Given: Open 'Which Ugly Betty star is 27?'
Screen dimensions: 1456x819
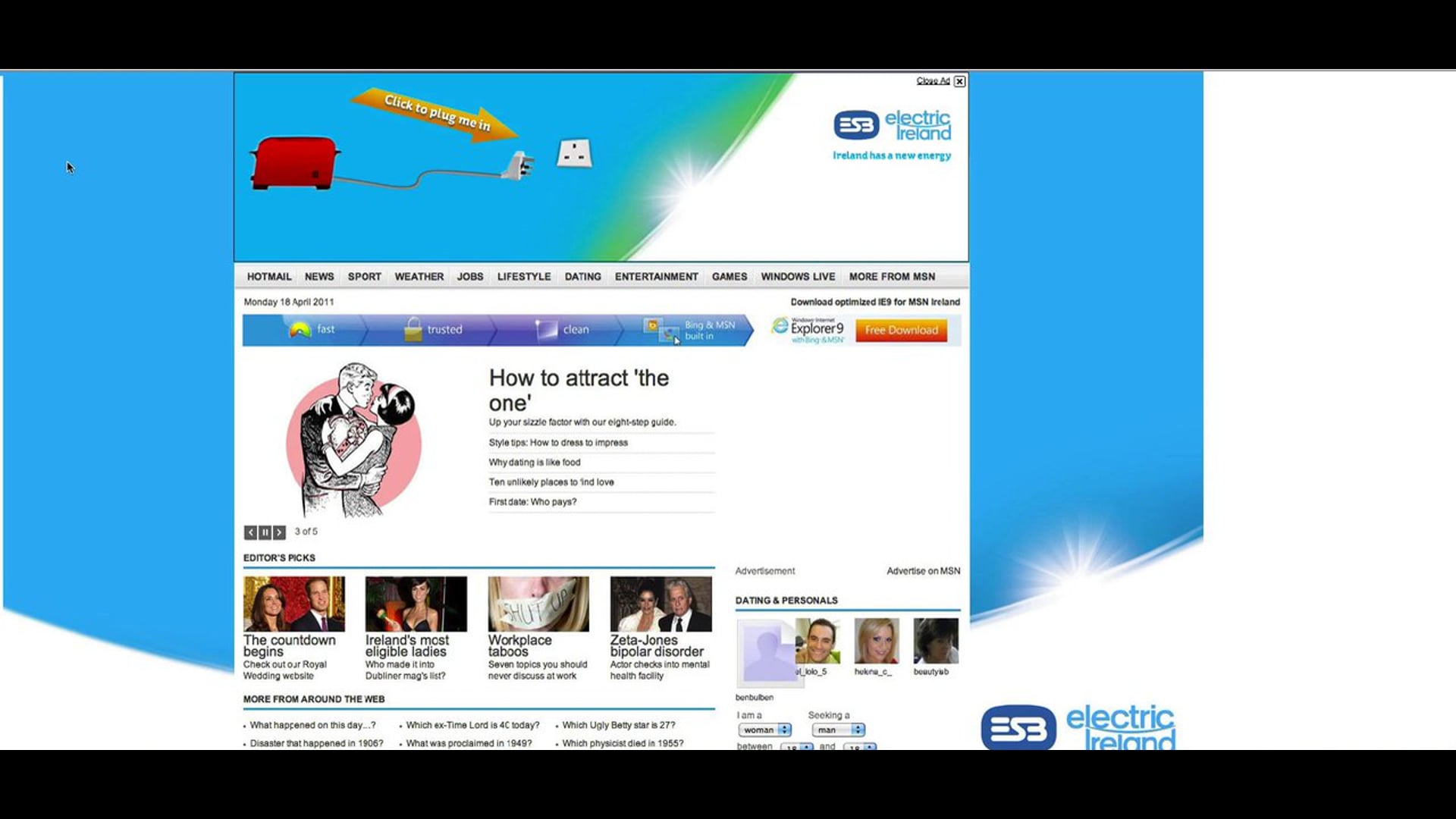Looking at the screenshot, I should [x=619, y=726].
